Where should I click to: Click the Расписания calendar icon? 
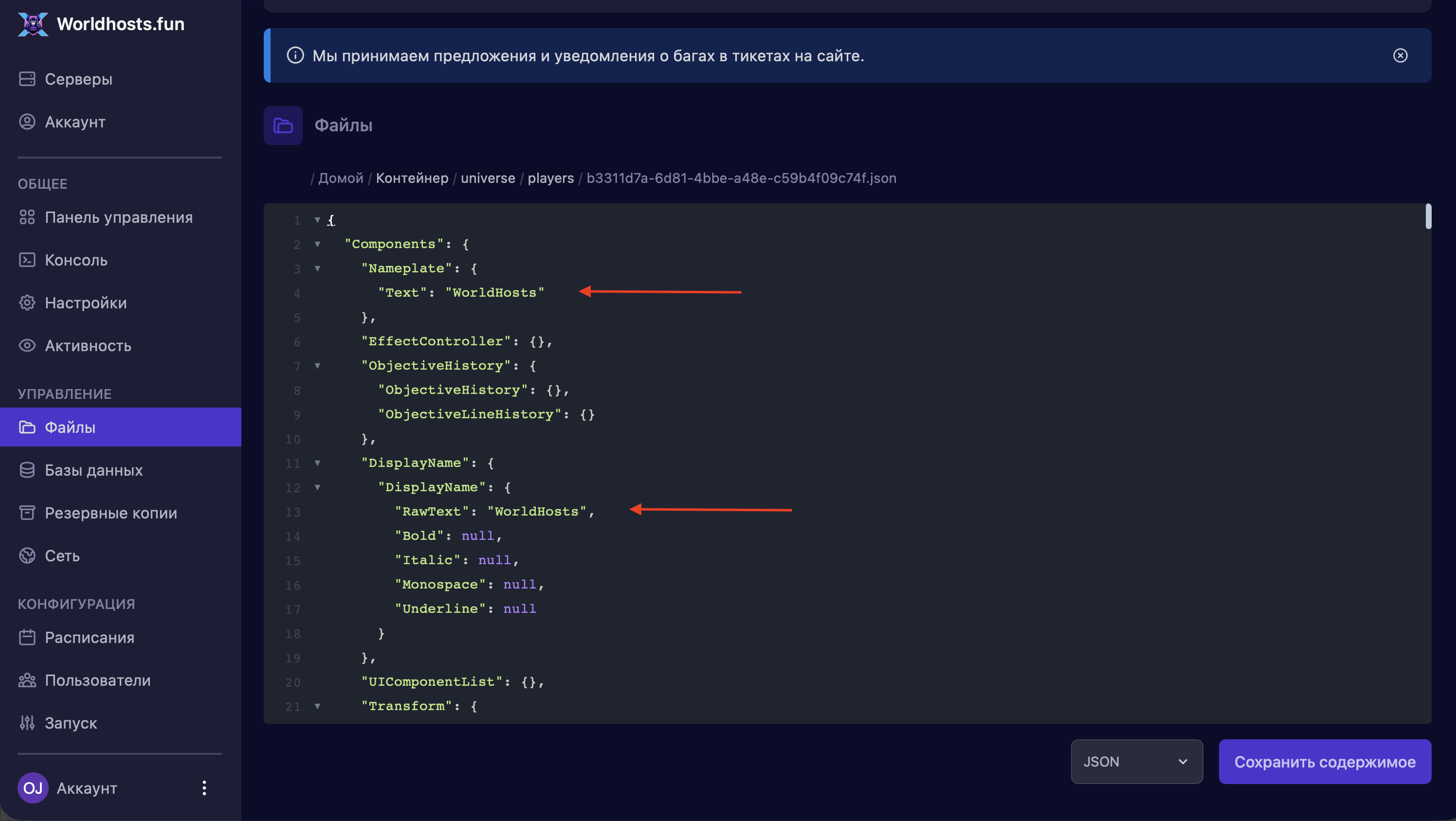coord(27,637)
